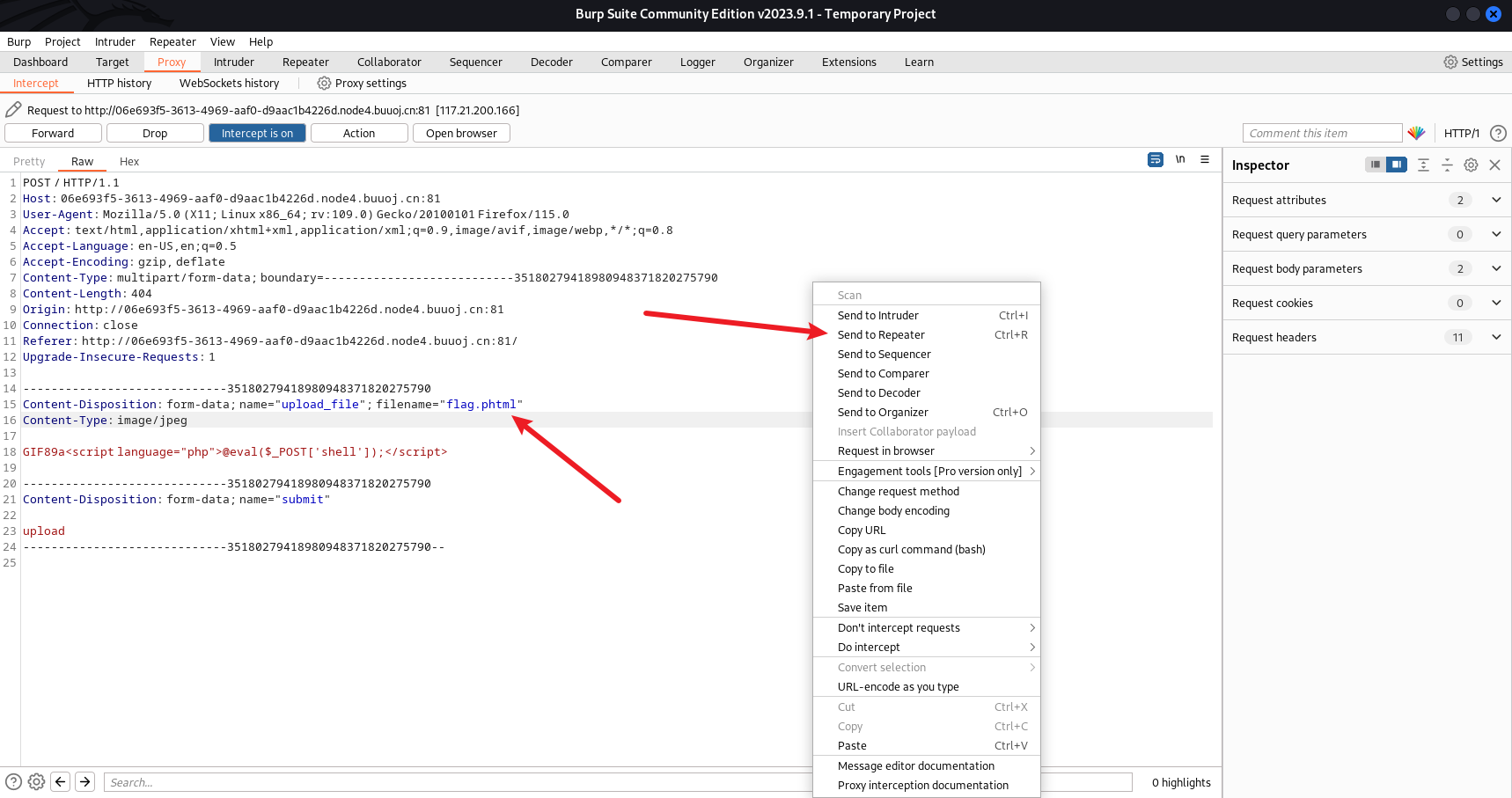Choose Send to Repeater
The image size is (1512, 798).
[927, 334]
